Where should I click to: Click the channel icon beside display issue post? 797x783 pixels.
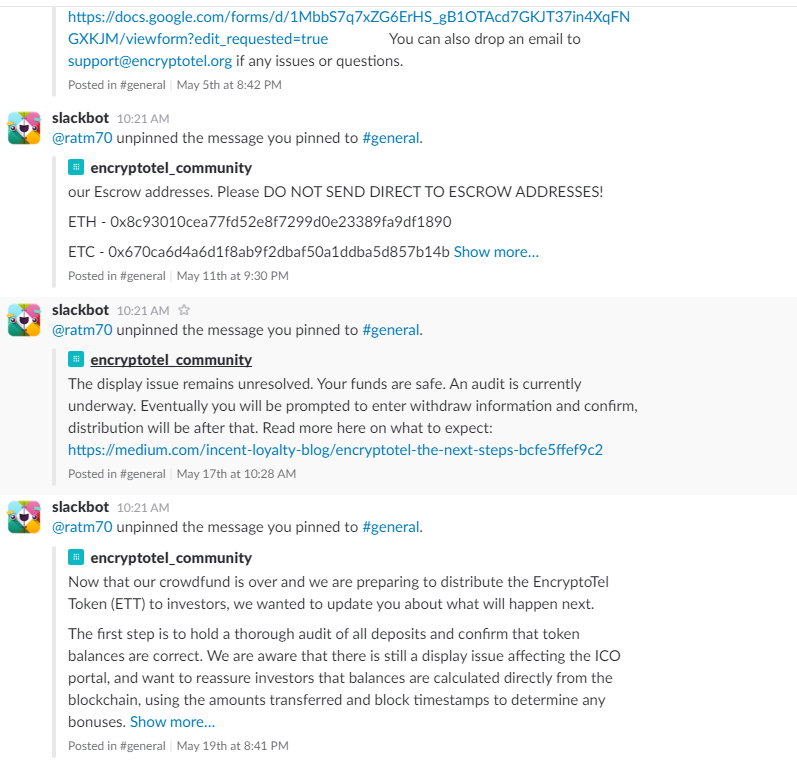coord(76,359)
